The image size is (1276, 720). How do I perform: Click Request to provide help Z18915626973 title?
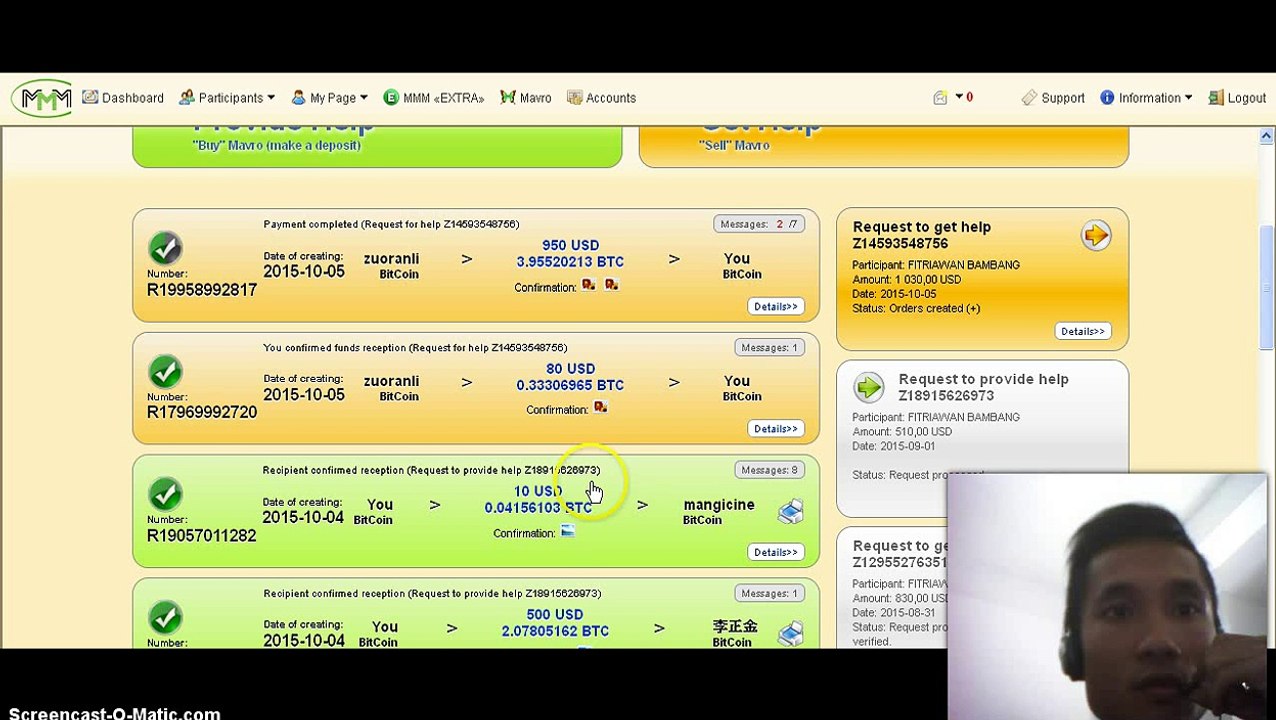coord(983,387)
